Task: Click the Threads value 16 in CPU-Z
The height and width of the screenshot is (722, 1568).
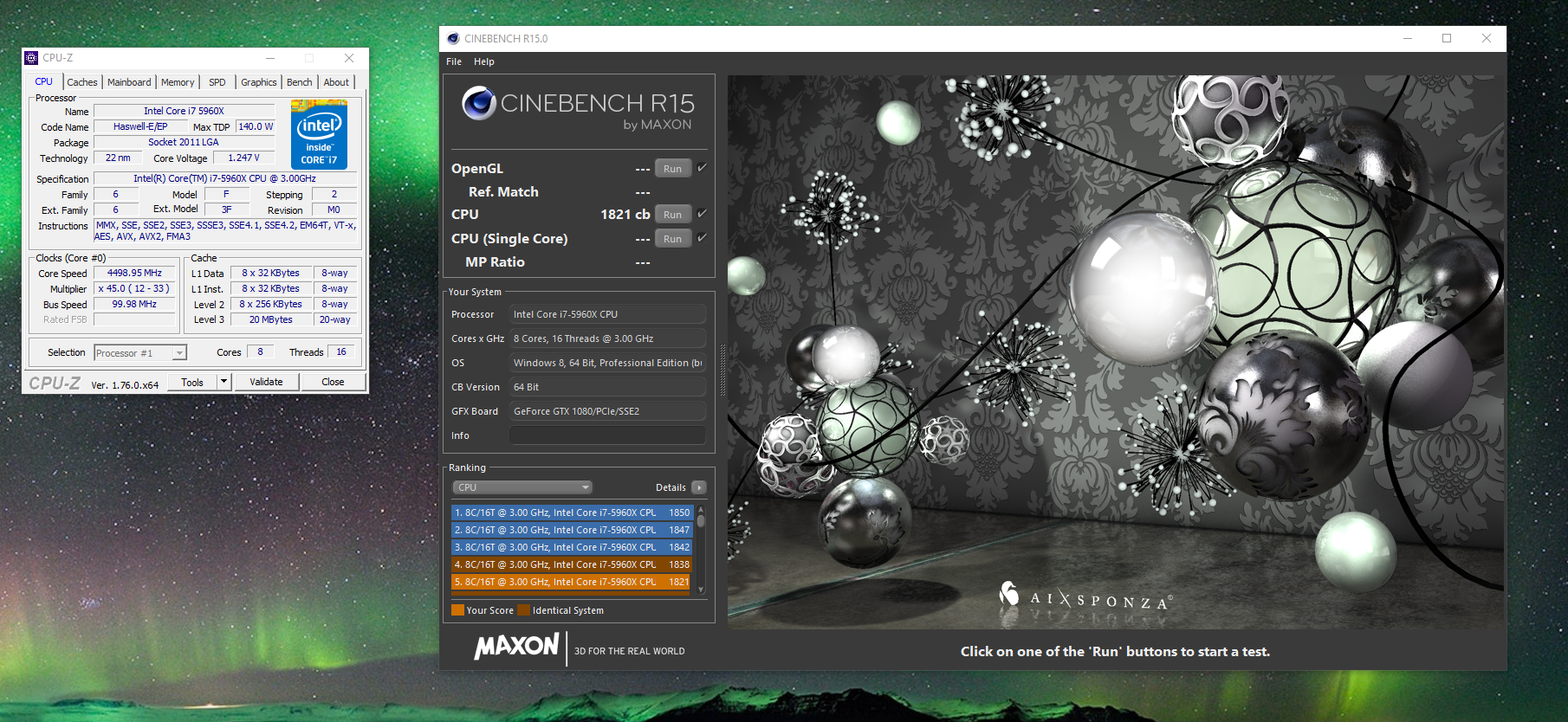Action: coord(341,351)
